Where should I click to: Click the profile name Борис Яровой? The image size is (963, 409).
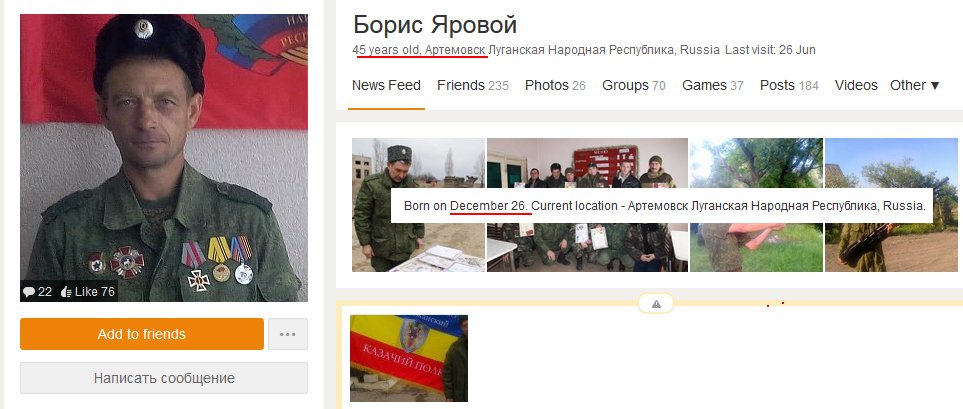(435, 25)
